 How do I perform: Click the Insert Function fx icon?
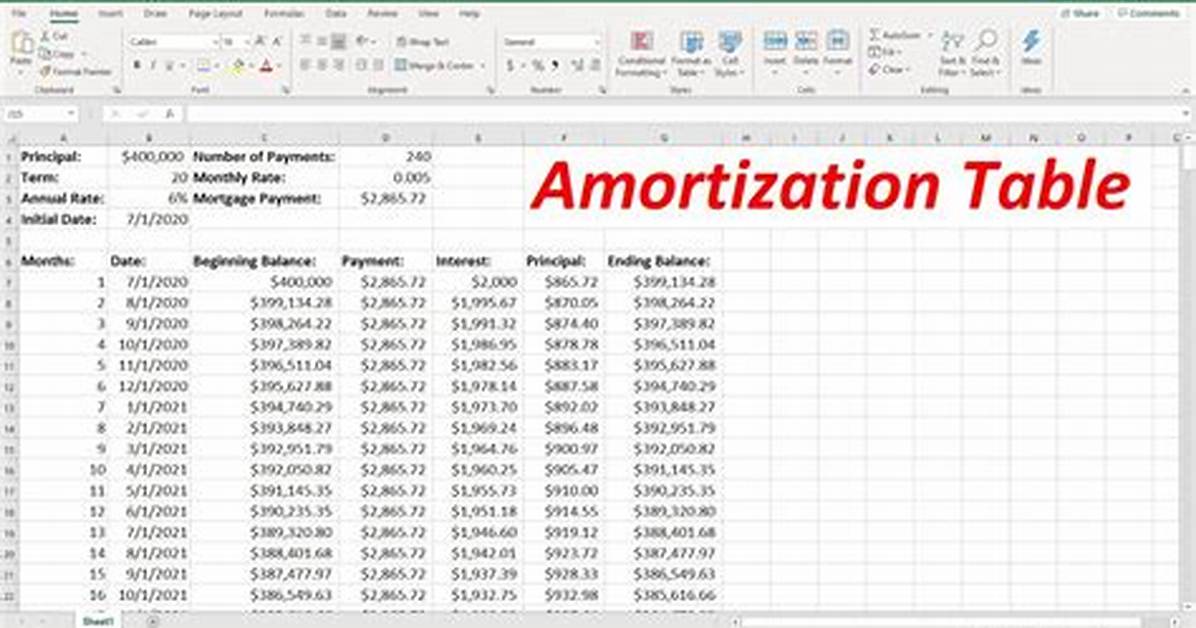pos(170,114)
